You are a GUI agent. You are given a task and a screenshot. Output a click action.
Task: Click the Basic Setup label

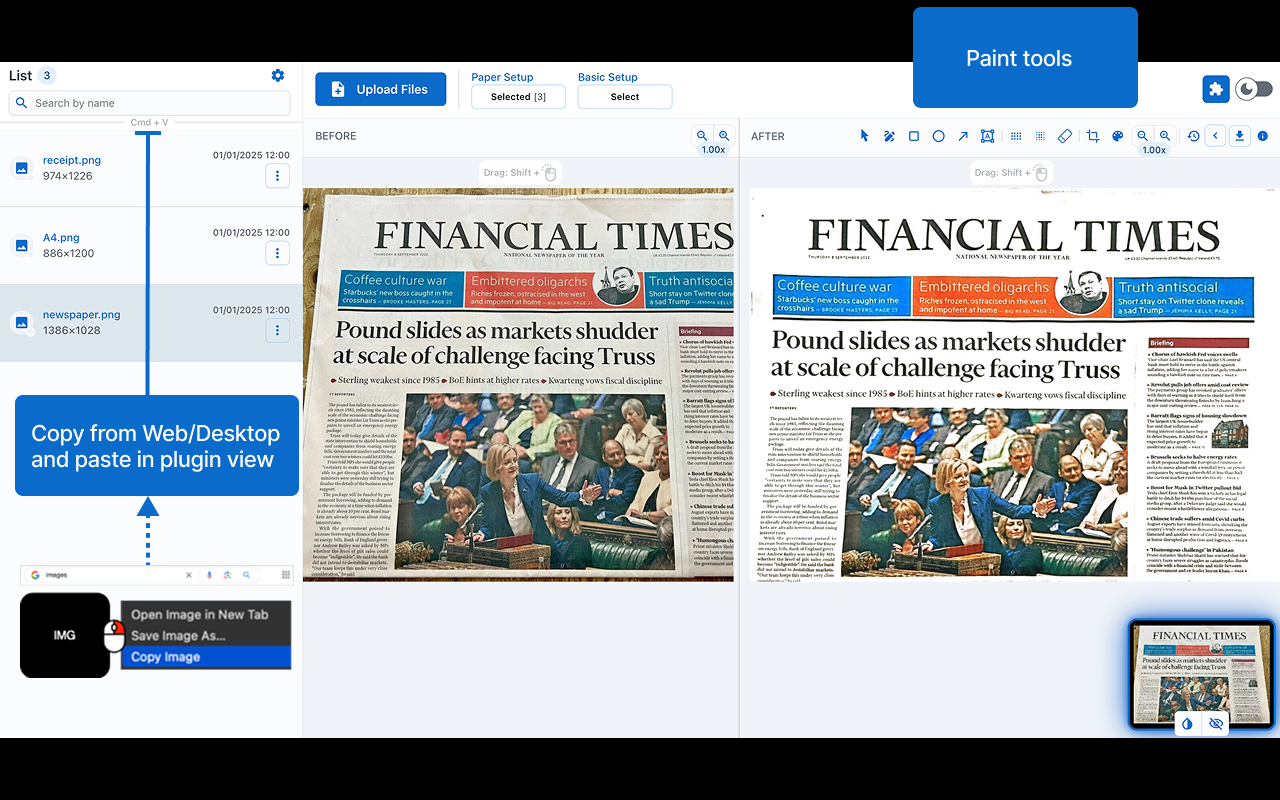coord(608,77)
